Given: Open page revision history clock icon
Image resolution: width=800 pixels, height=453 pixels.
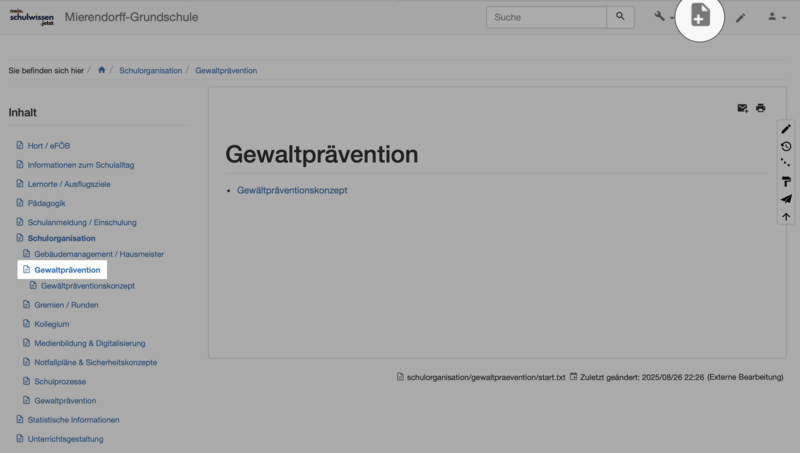Looking at the screenshot, I should (786, 147).
